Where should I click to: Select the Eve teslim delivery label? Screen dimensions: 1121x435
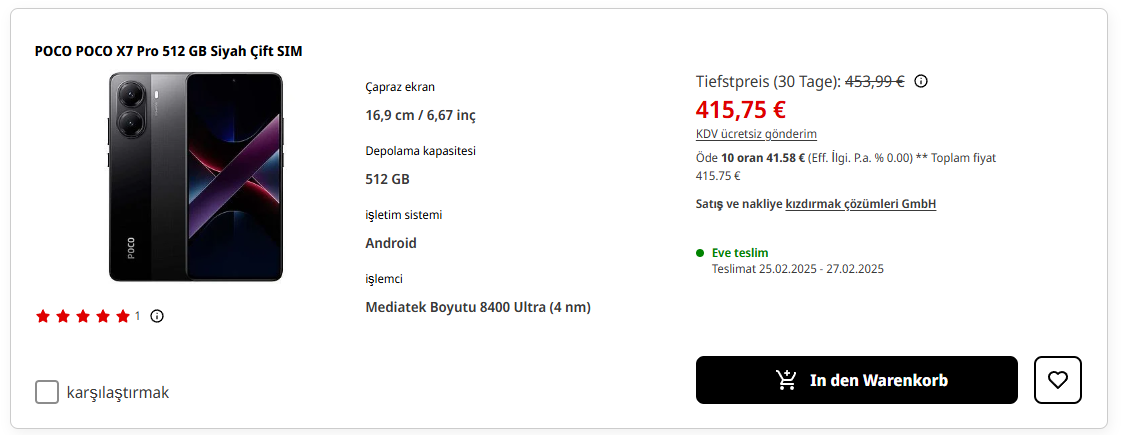tap(740, 253)
